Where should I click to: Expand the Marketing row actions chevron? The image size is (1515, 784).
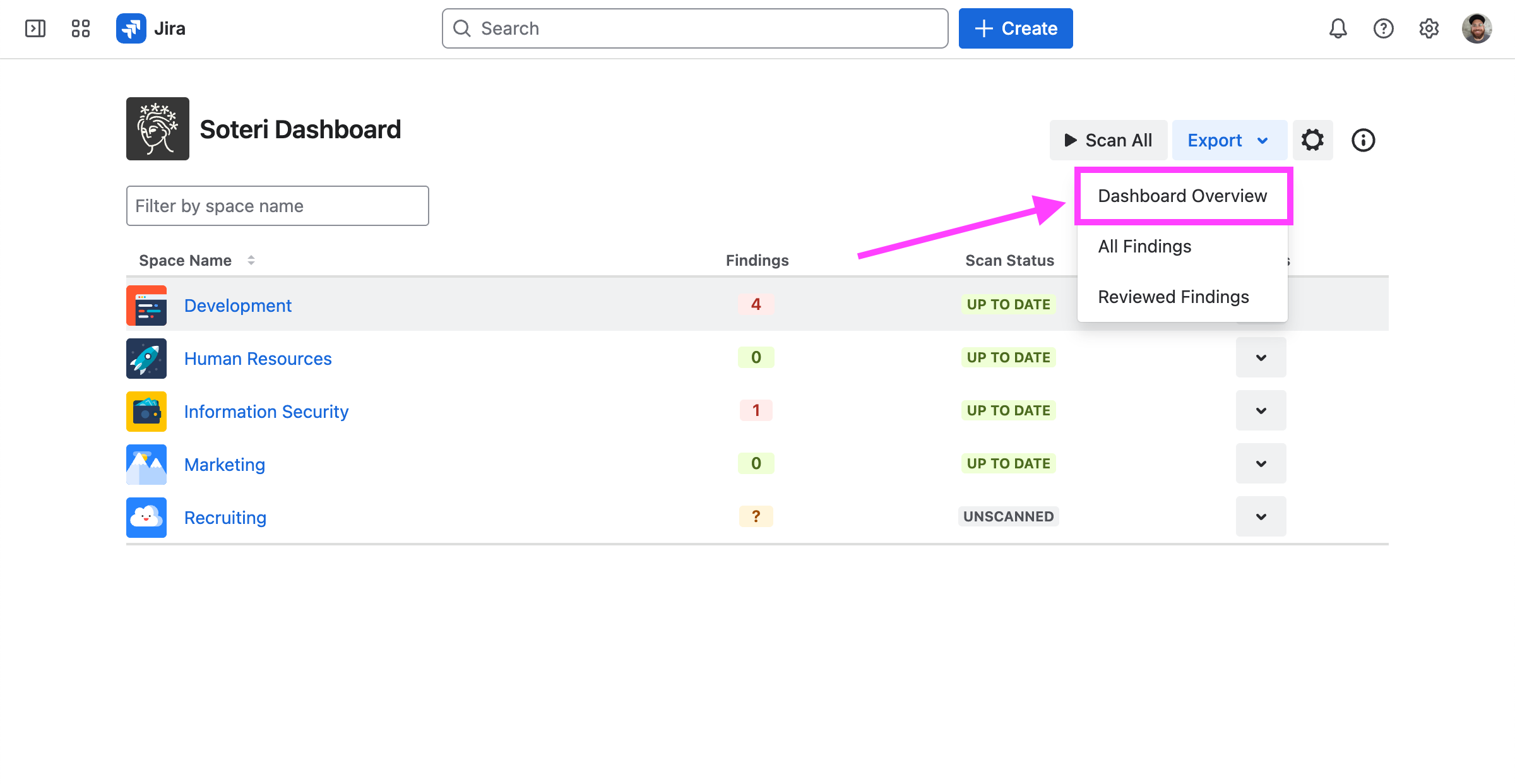tap(1261, 464)
